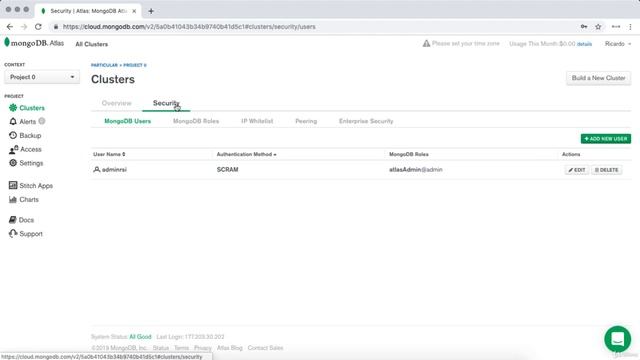
Task: Click the alerts count badge
Action: pos(42,121)
